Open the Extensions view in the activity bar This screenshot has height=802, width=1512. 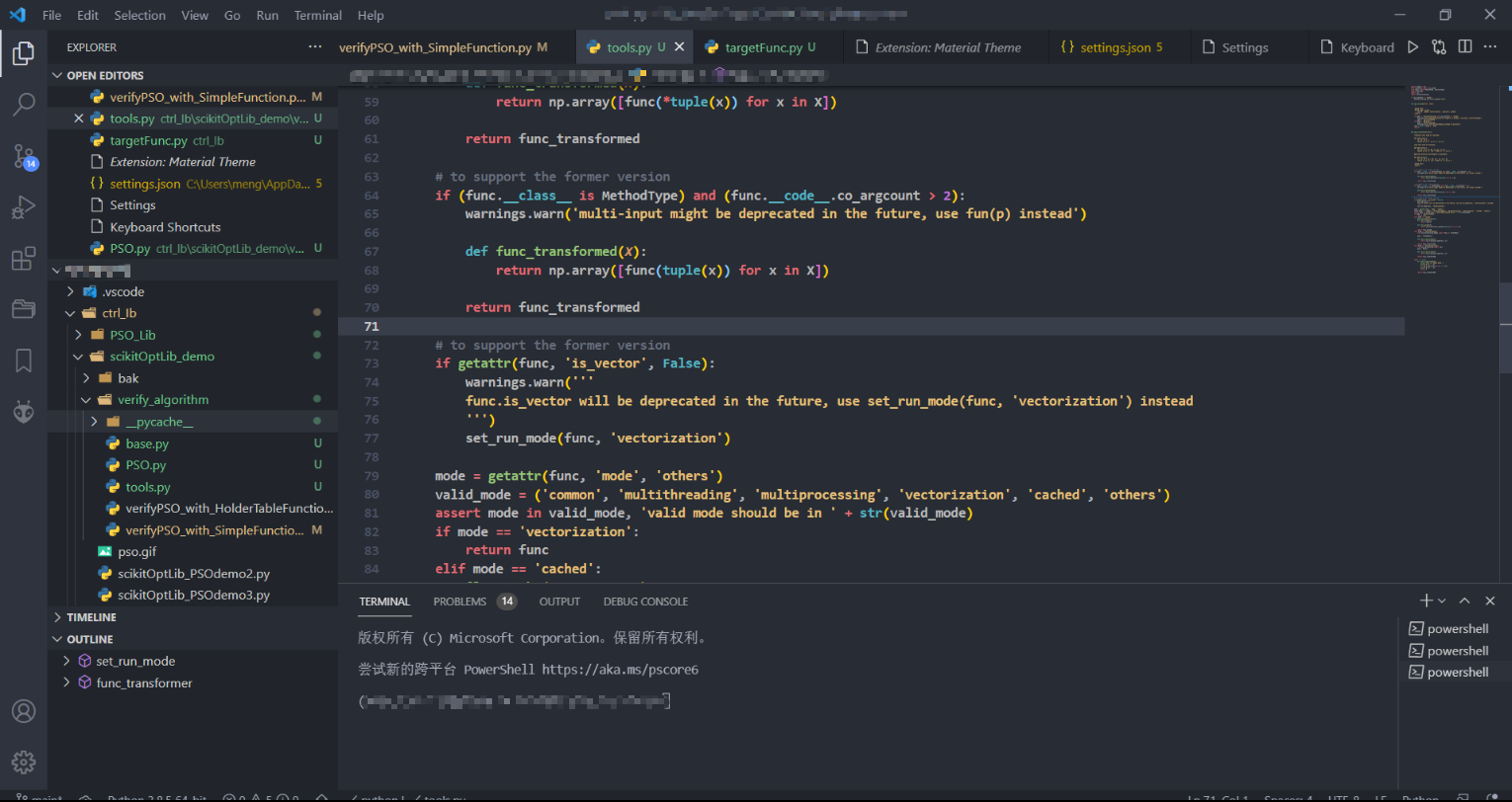(x=23, y=258)
